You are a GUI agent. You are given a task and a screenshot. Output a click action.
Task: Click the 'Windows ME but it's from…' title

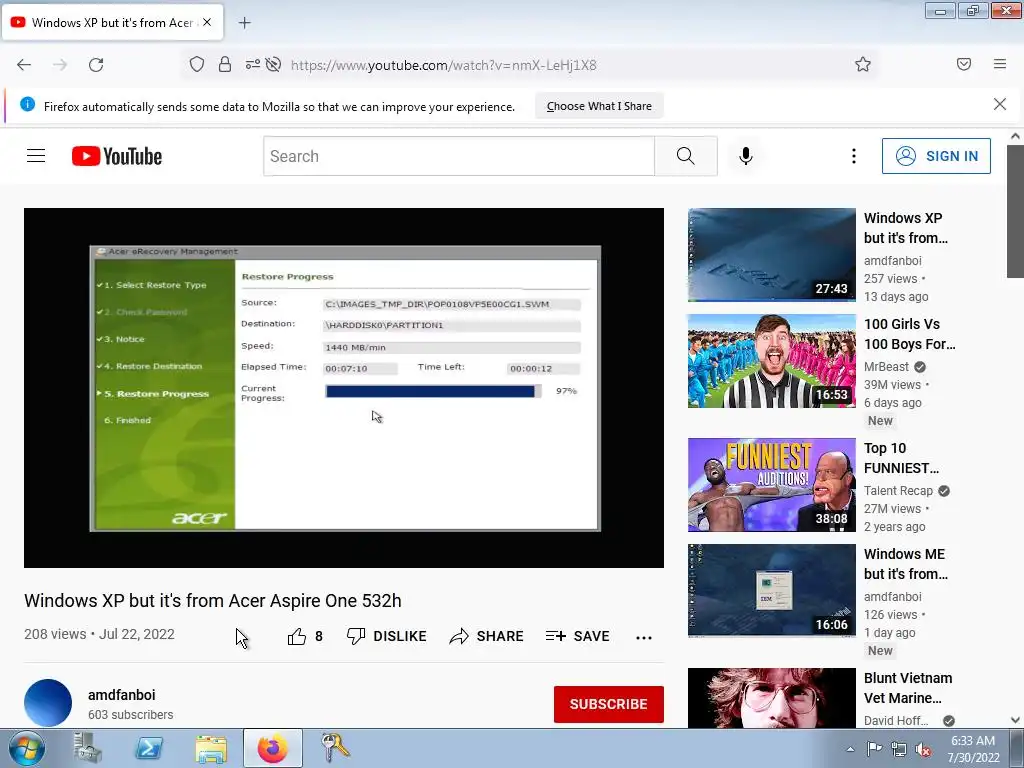(906, 564)
